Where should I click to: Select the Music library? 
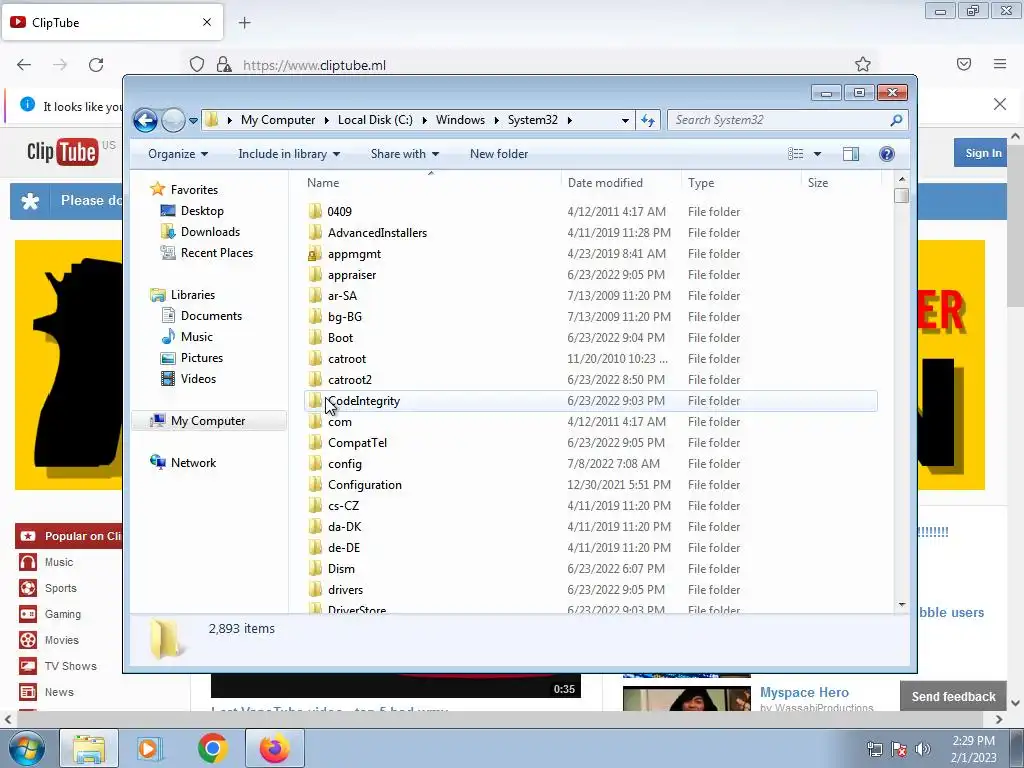point(196,337)
